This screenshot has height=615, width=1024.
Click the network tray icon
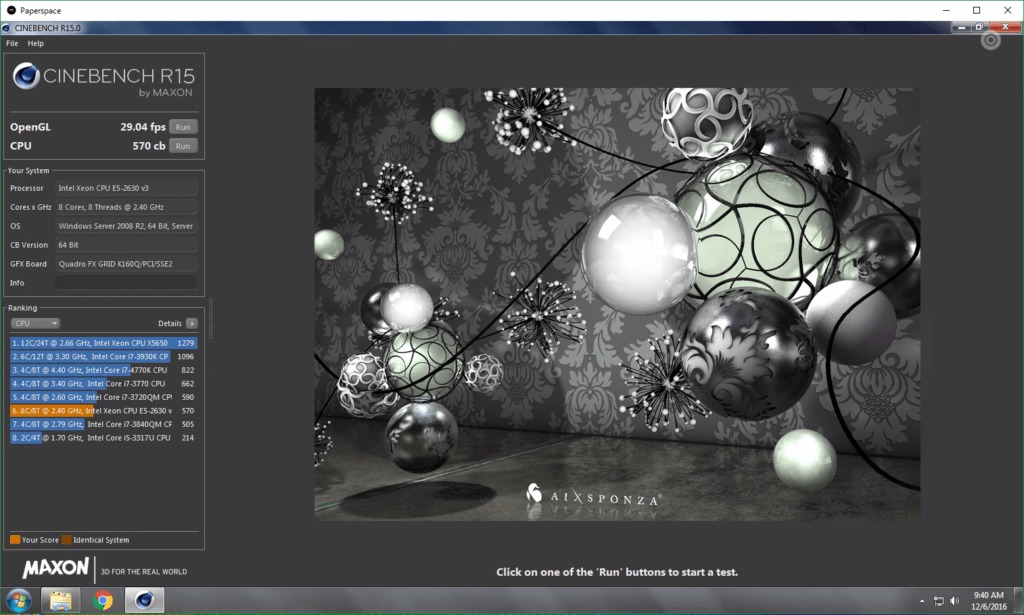tap(938, 601)
